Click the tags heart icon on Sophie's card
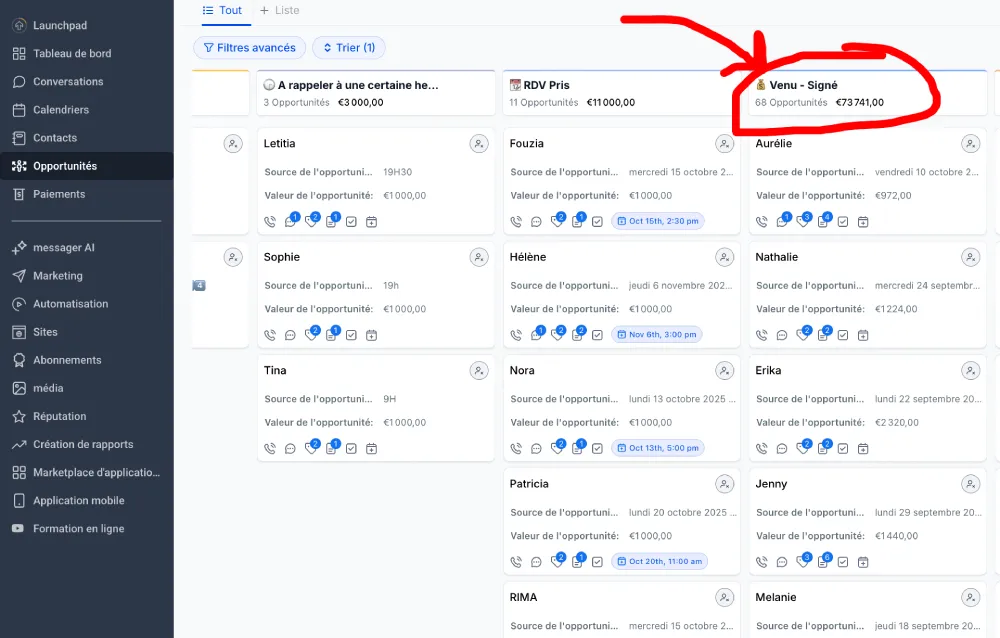This screenshot has height=638, width=1000. click(311, 335)
